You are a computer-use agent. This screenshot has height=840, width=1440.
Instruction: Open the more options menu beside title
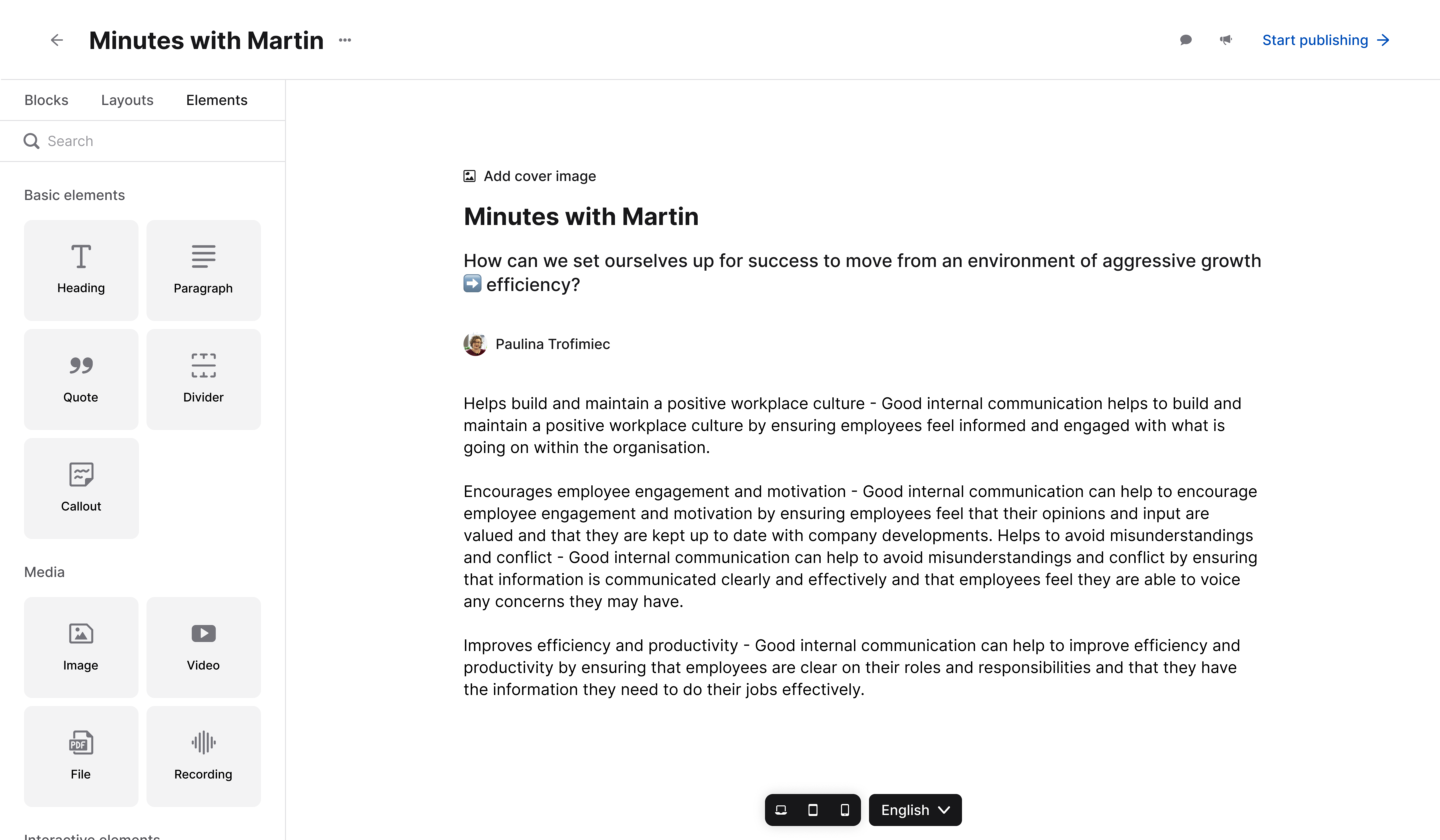point(345,40)
